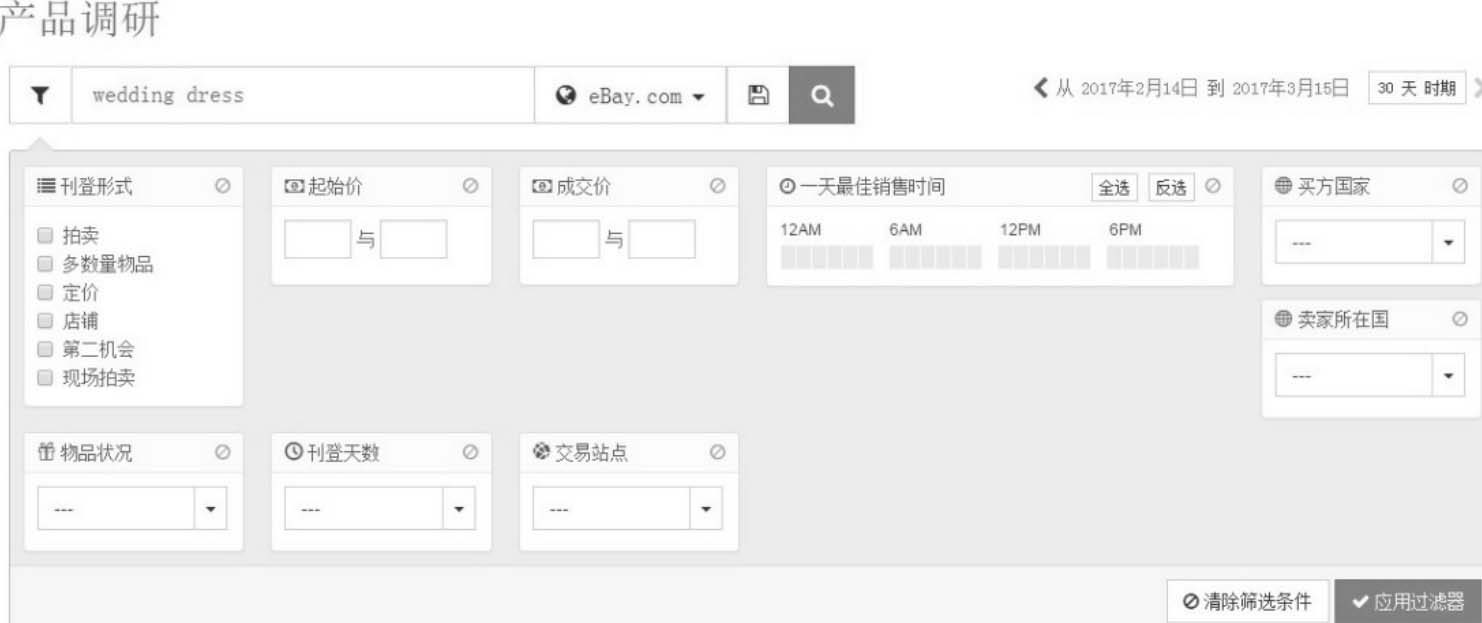Clear the 物品状况 filter reset icon
Image resolution: width=1482 pixels, height=623 pixels.
tap(222, 452)
